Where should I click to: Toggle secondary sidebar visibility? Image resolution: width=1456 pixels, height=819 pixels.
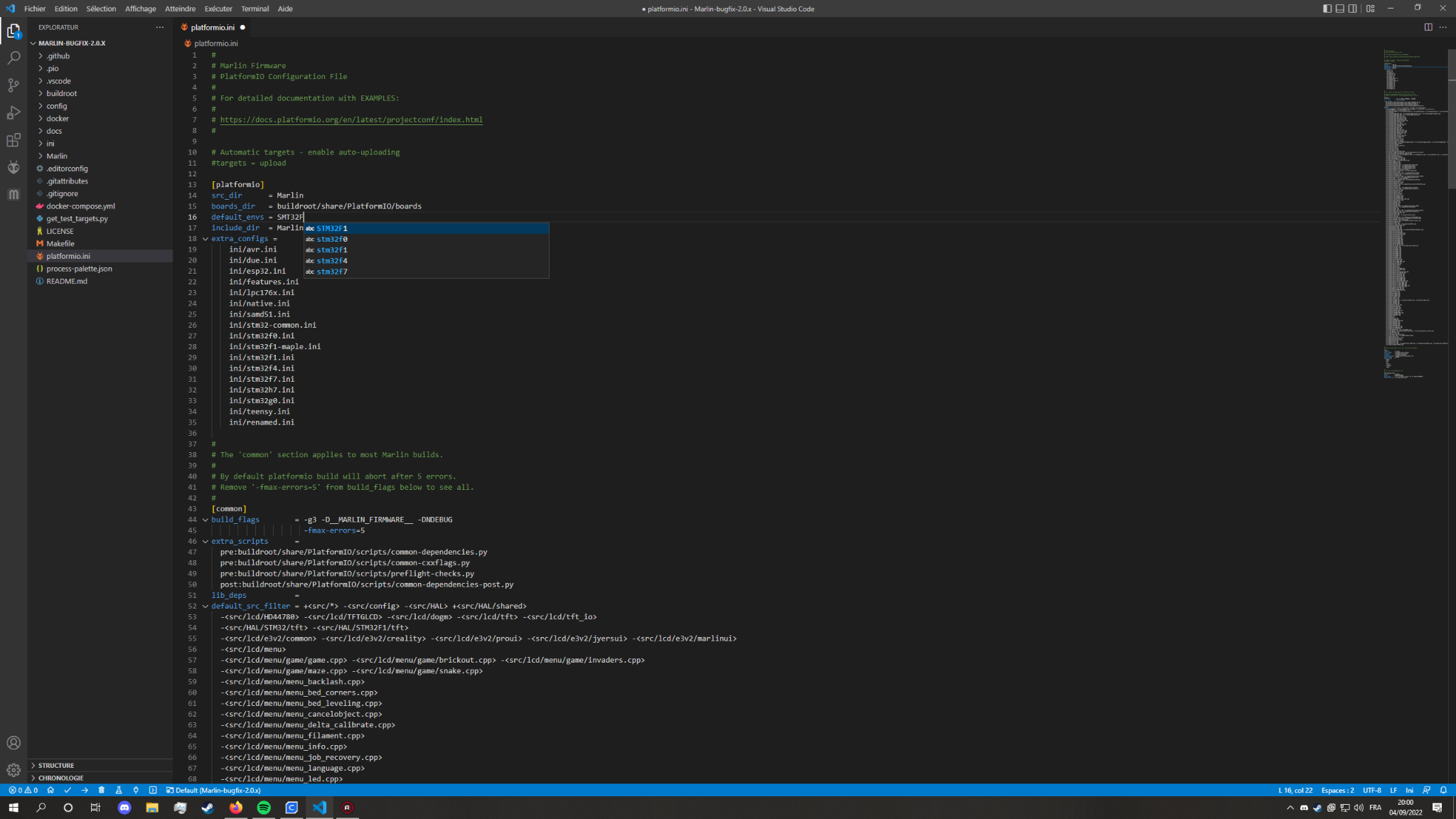1352,9
